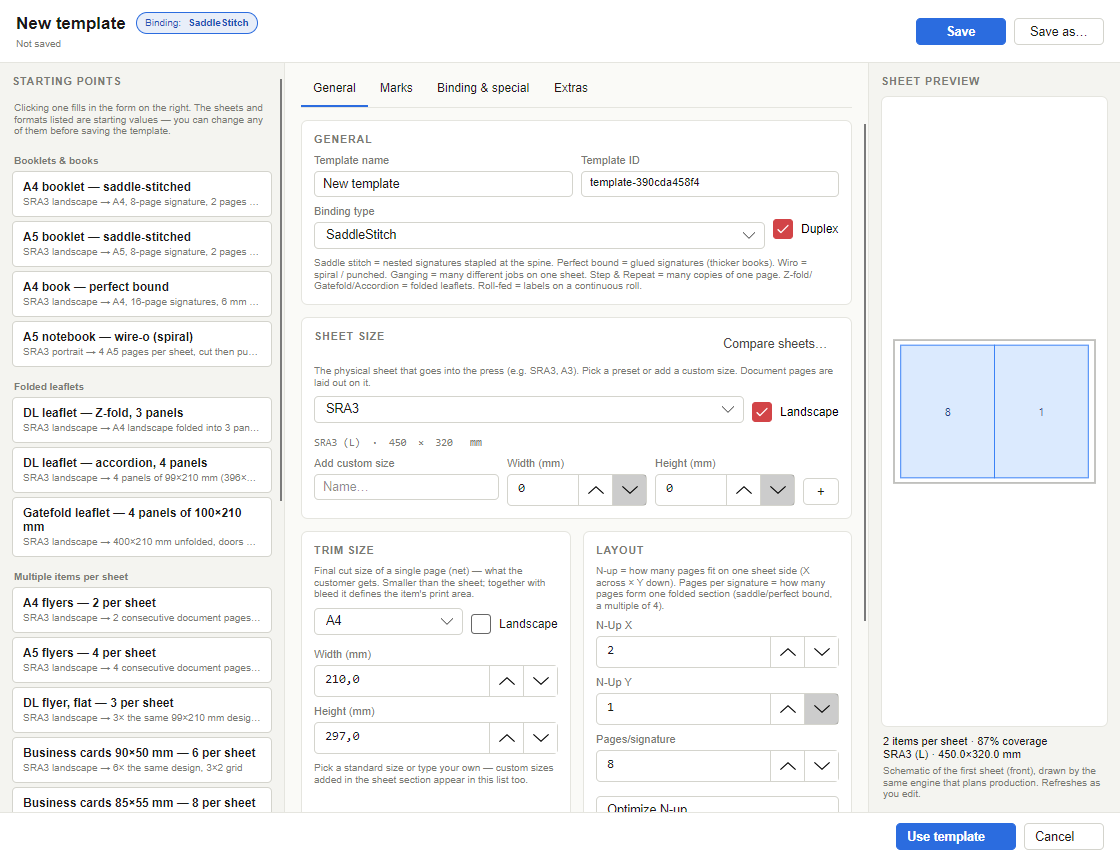Increase Pages/signature value
Viewport: 1120px width, 860px height.
[x=788, y=766]
